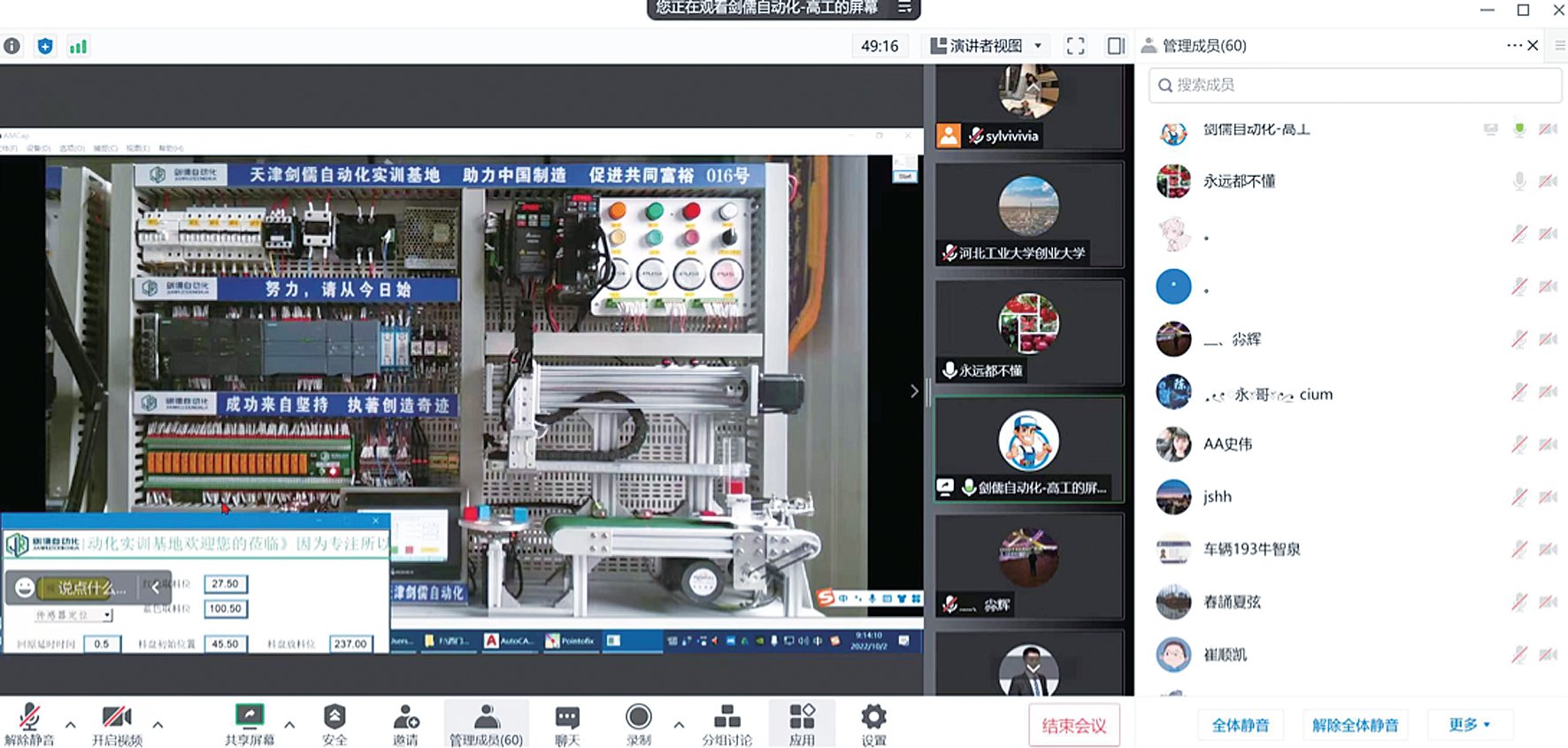1568x748 pixels.
Task: Toggle the green microphone of 剑儒自动化-高工
Action: pos(1519,129)
